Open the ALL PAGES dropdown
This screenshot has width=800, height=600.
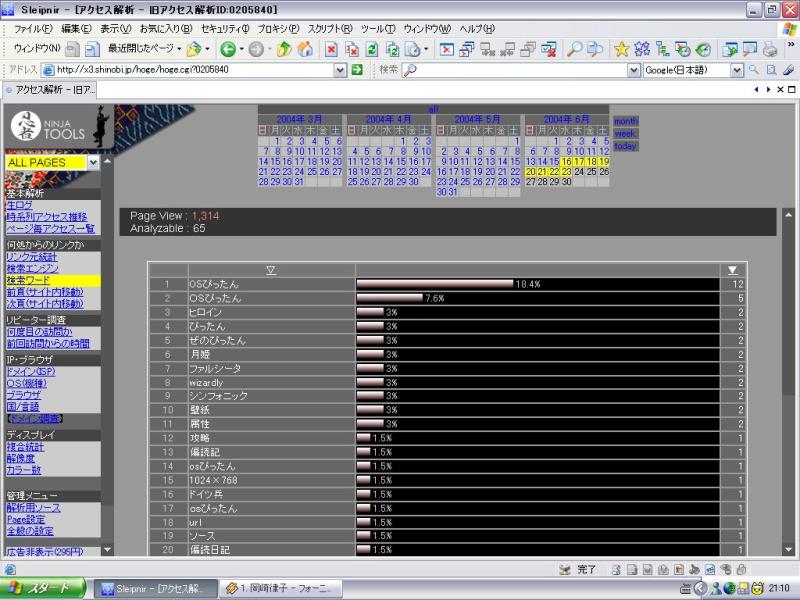pyautogui.click(x=93, y=163)
